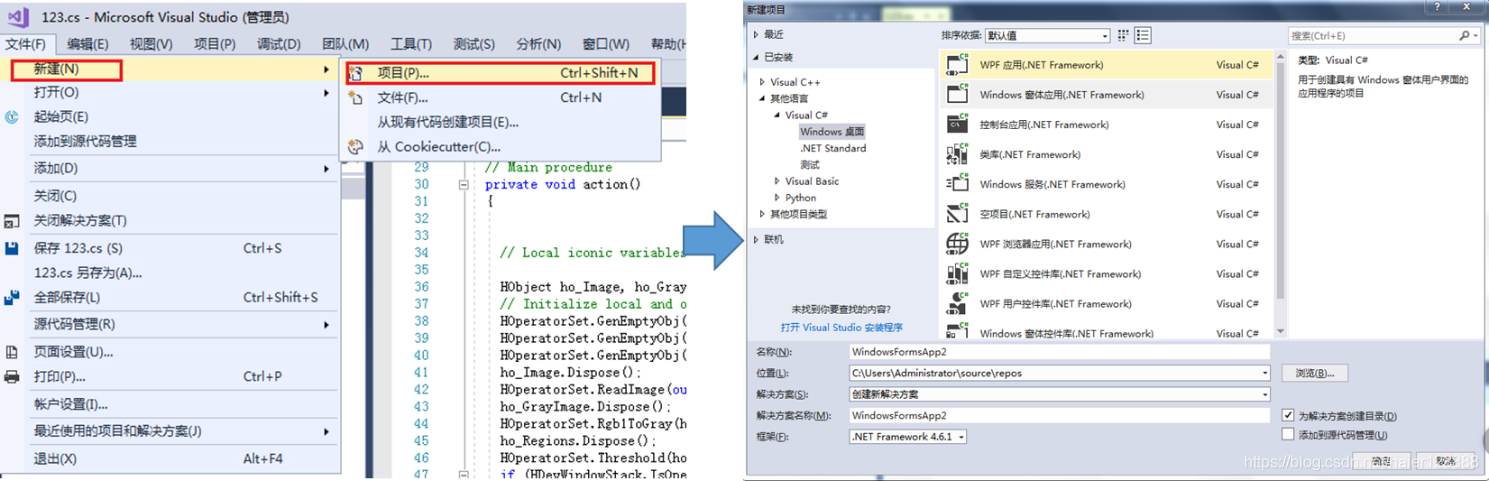
Task: Click the 浏览(B)... button
Action: click(x=1315, y=373)
